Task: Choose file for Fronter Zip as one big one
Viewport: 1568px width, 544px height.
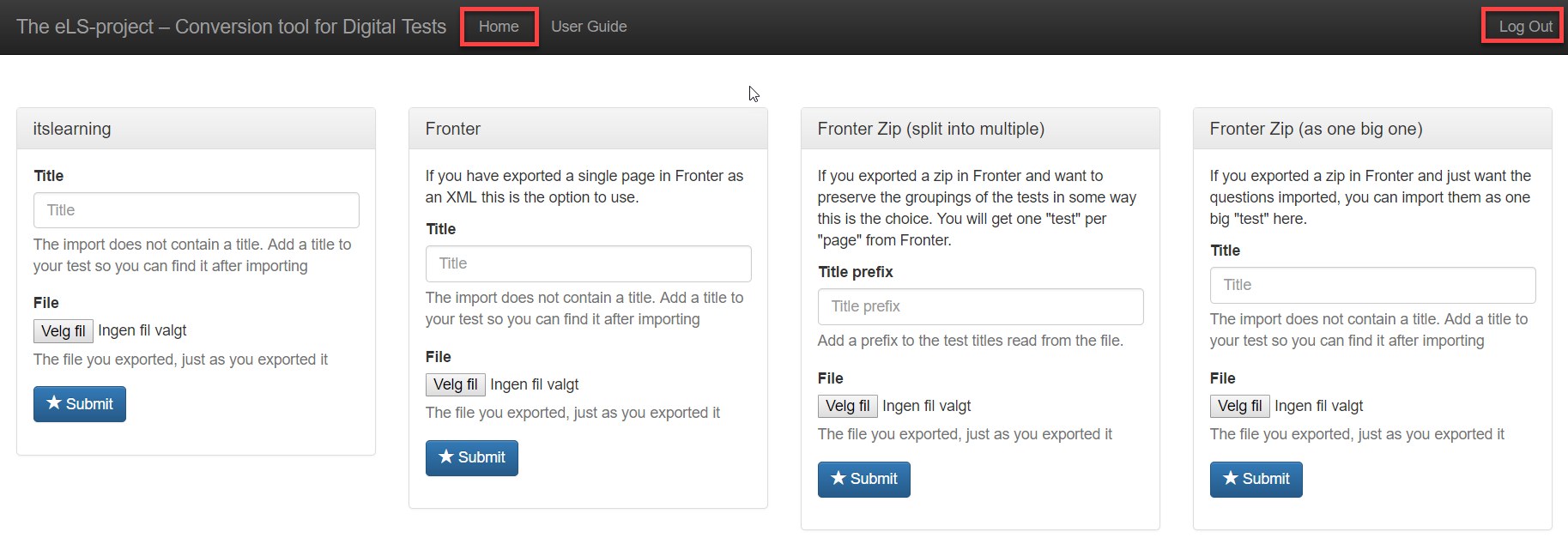Action: 1240,406
